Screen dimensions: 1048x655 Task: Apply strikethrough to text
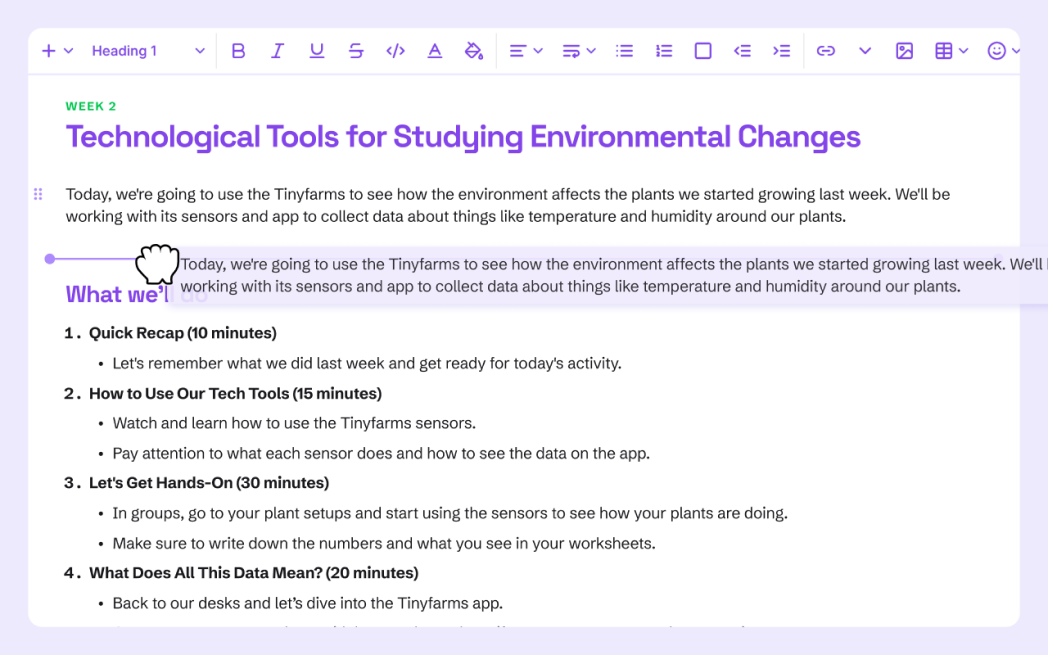pos(356,50)
